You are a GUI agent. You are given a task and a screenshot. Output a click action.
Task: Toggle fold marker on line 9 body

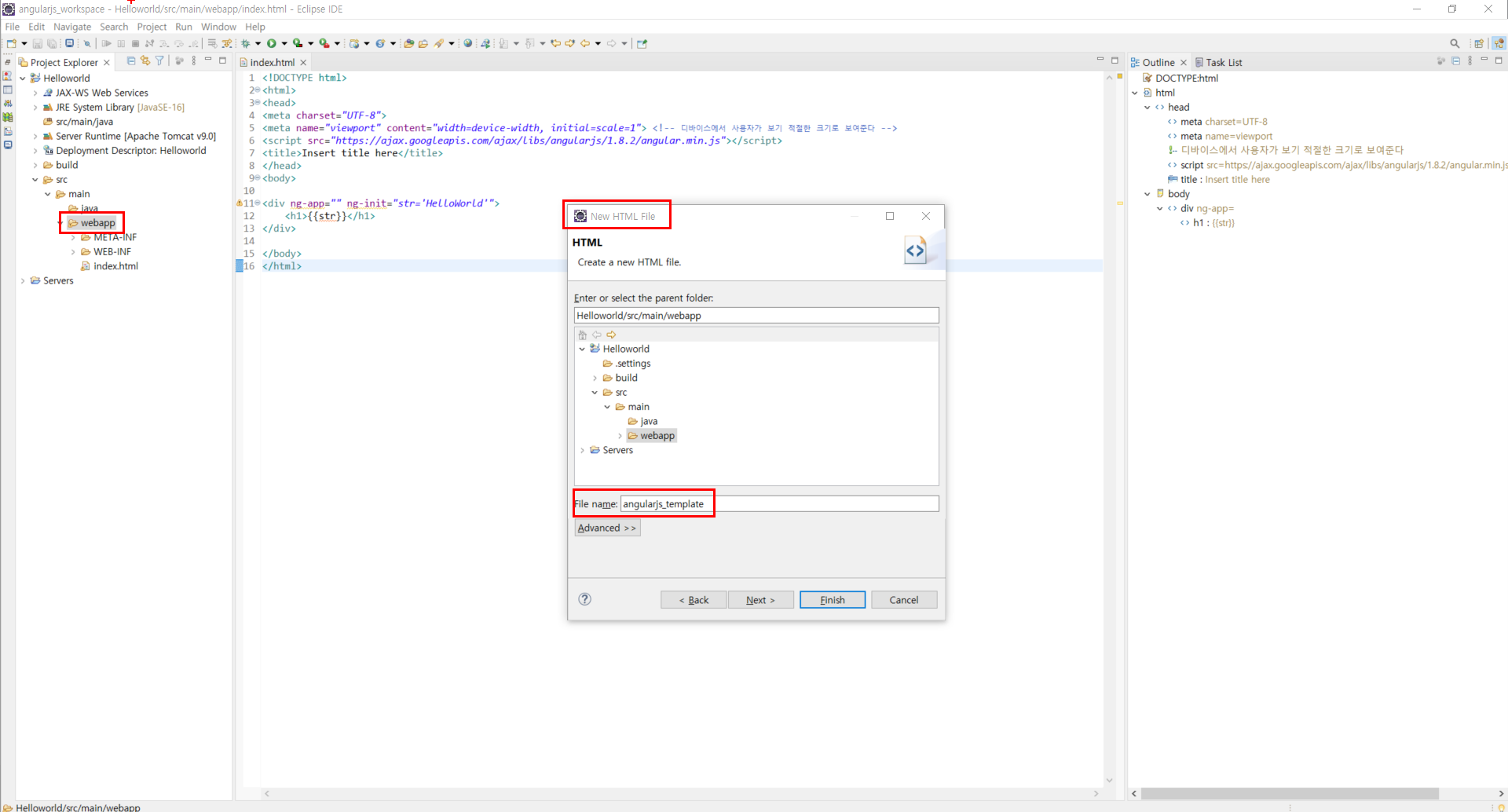(258, 178)
